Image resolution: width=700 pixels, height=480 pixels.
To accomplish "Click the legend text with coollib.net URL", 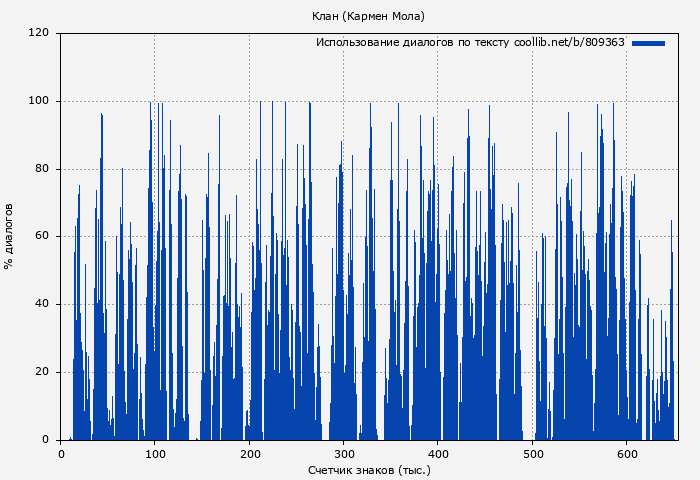I will pyautogui.click(x=470, y=43).
